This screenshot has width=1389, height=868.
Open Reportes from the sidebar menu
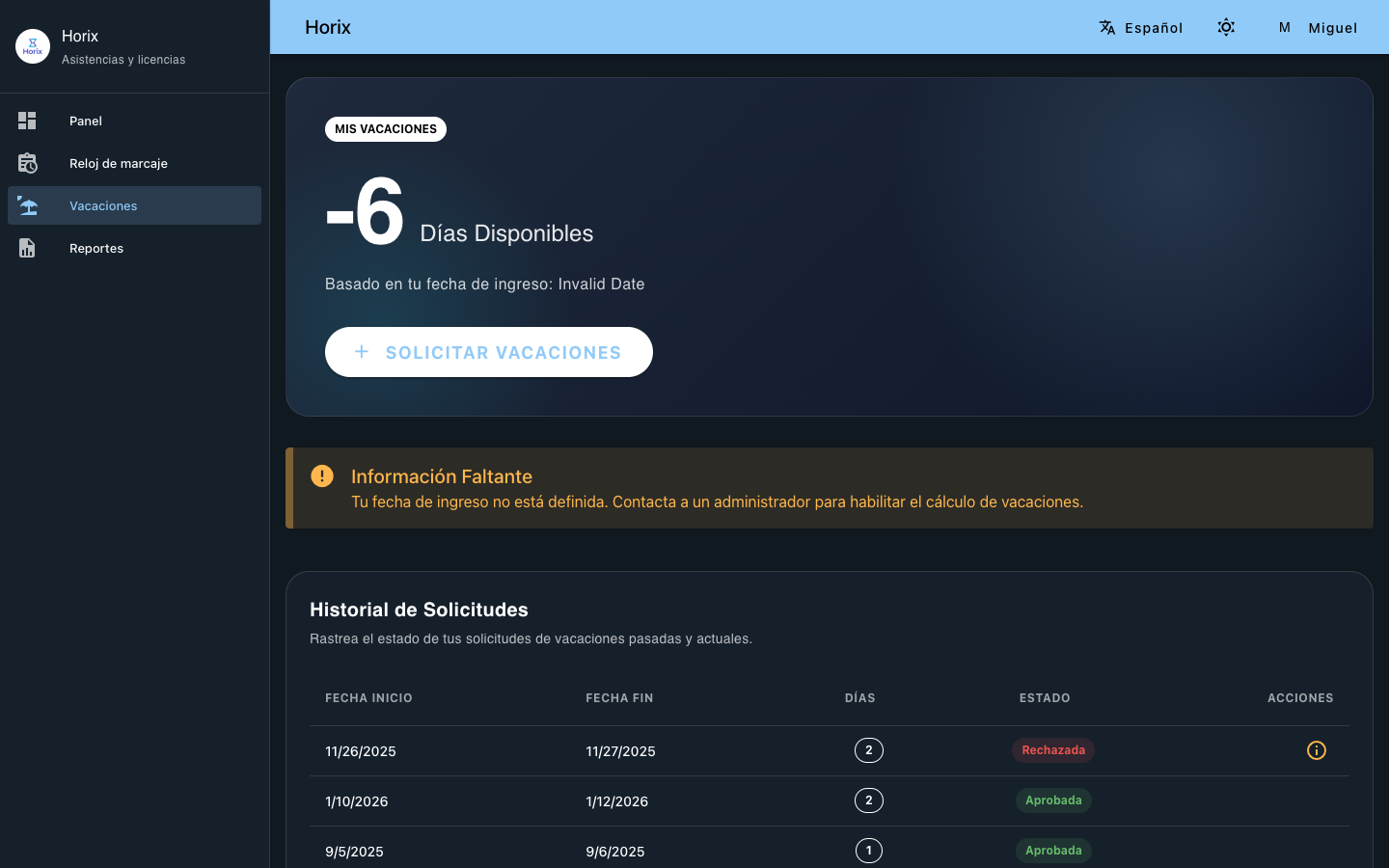click(x=96, y=248)
